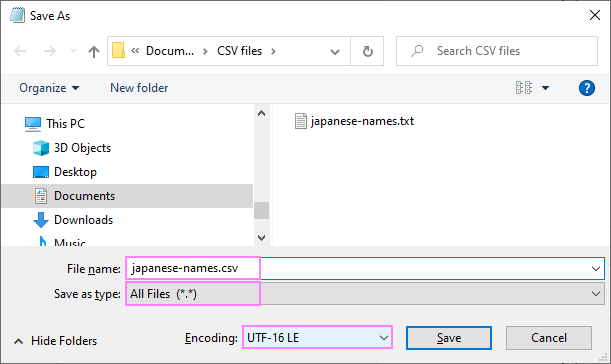Create a New folder

(x=139, y=88)
